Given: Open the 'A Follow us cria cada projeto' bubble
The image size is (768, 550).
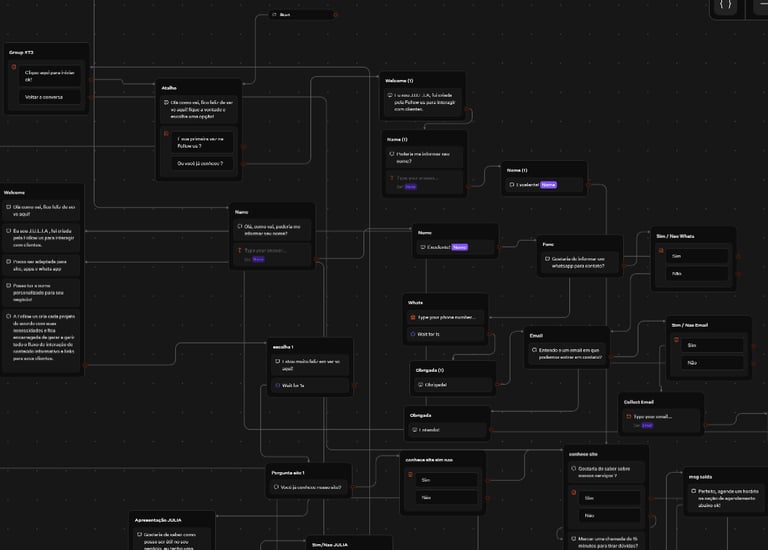Looking at the screenshot, I should click(41, 337).
